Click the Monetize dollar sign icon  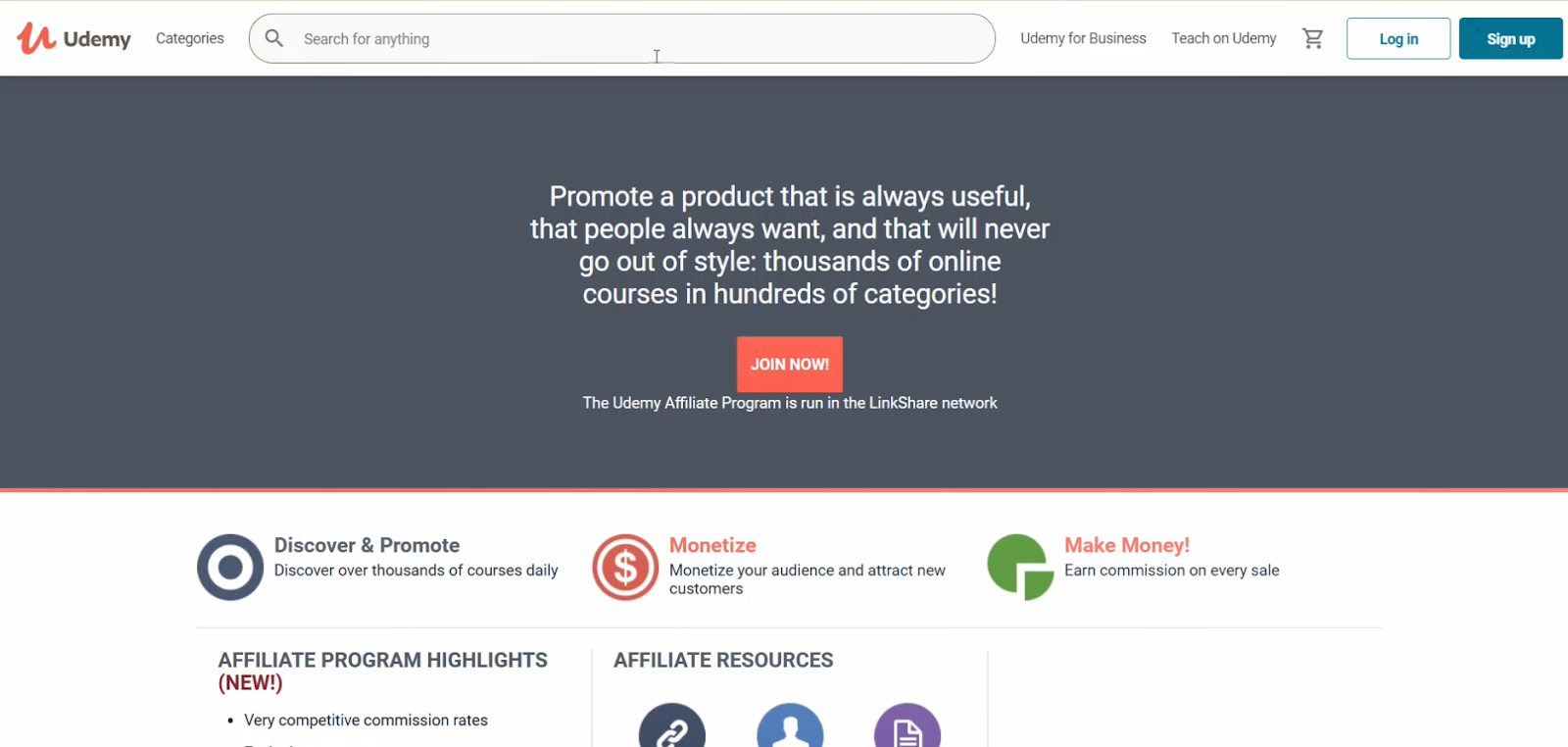625,567
